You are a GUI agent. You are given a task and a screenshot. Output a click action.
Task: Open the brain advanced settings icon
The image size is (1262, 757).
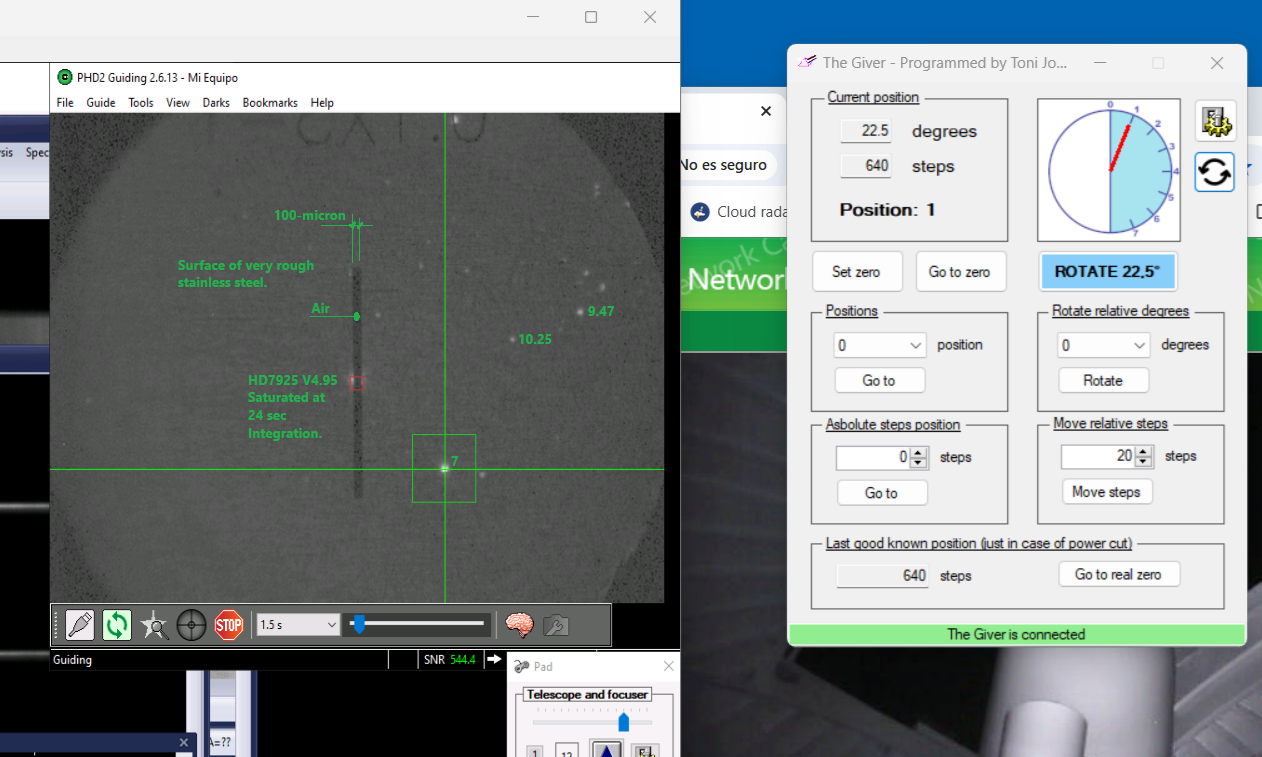[x=519, y=625]
